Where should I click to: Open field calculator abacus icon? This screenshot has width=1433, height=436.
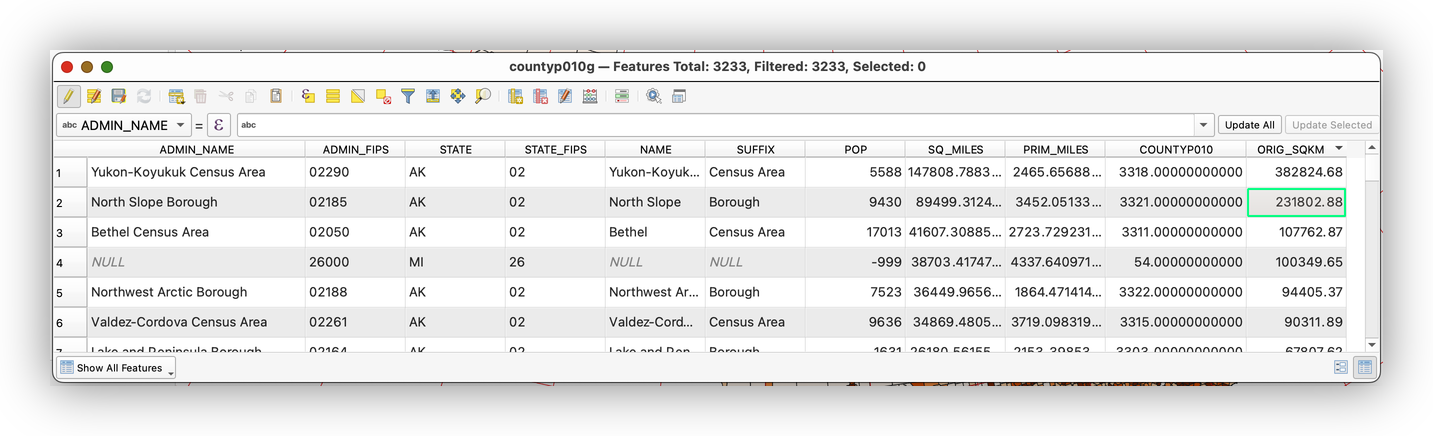[x=590, y=96]
